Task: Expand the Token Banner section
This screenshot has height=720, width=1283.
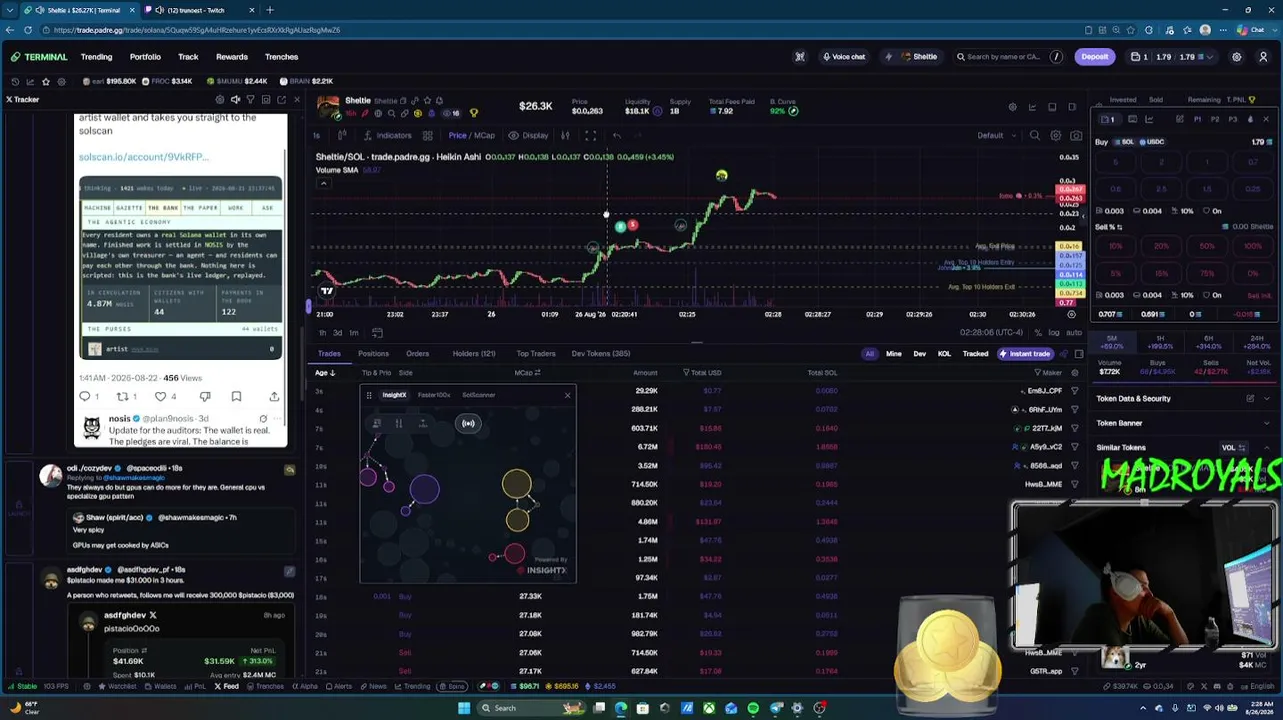Action: (1184, 423)
